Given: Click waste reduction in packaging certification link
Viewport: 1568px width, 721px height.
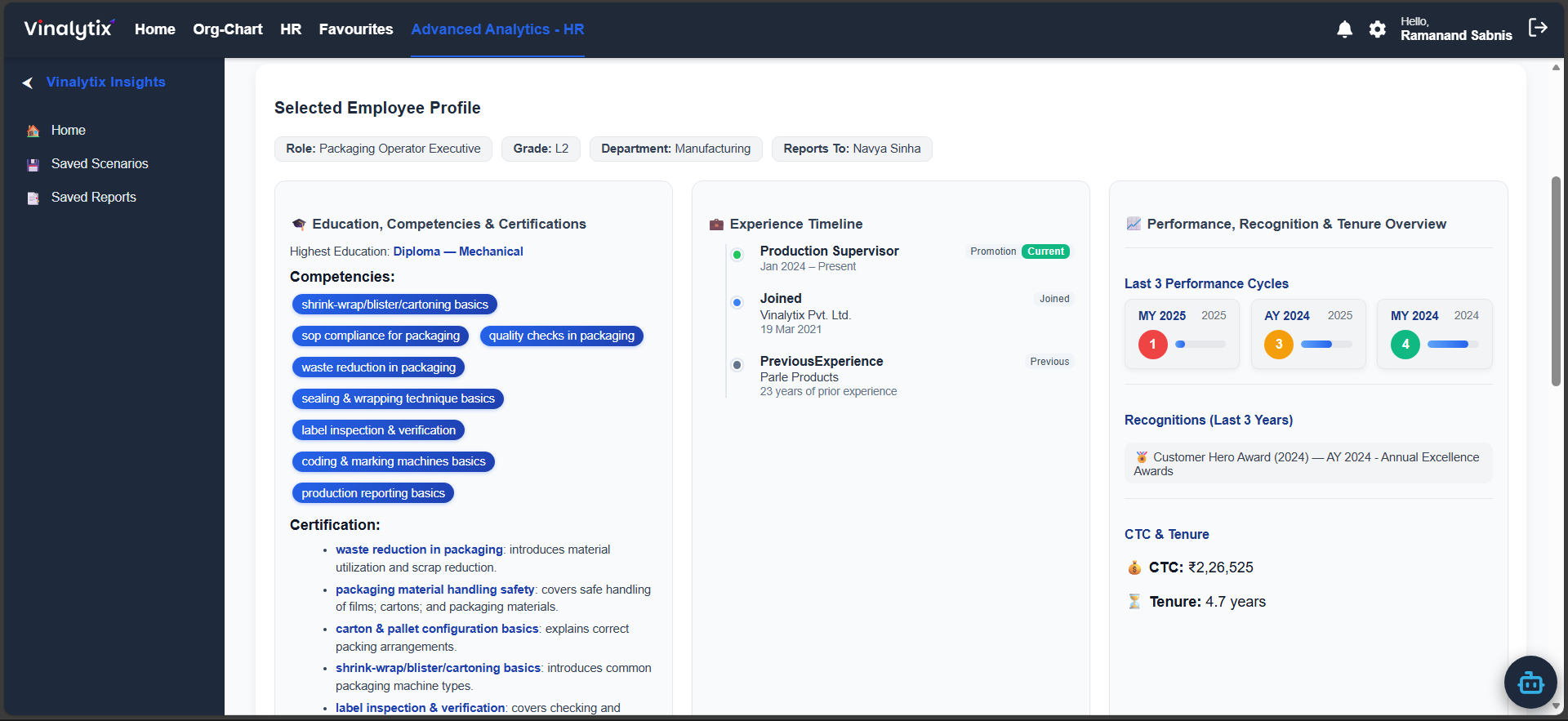Looking at the screenshot, I should (x=419, y=550).
